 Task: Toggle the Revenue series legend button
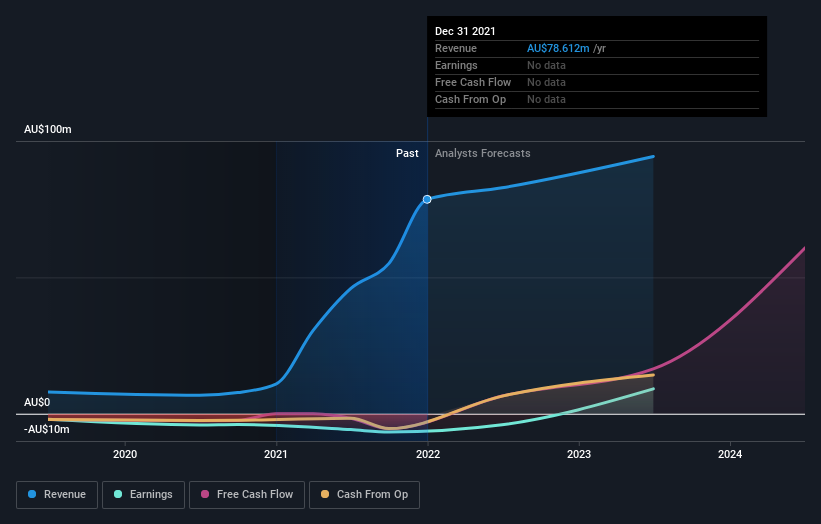pyautogui.click(x=57, y=495)
